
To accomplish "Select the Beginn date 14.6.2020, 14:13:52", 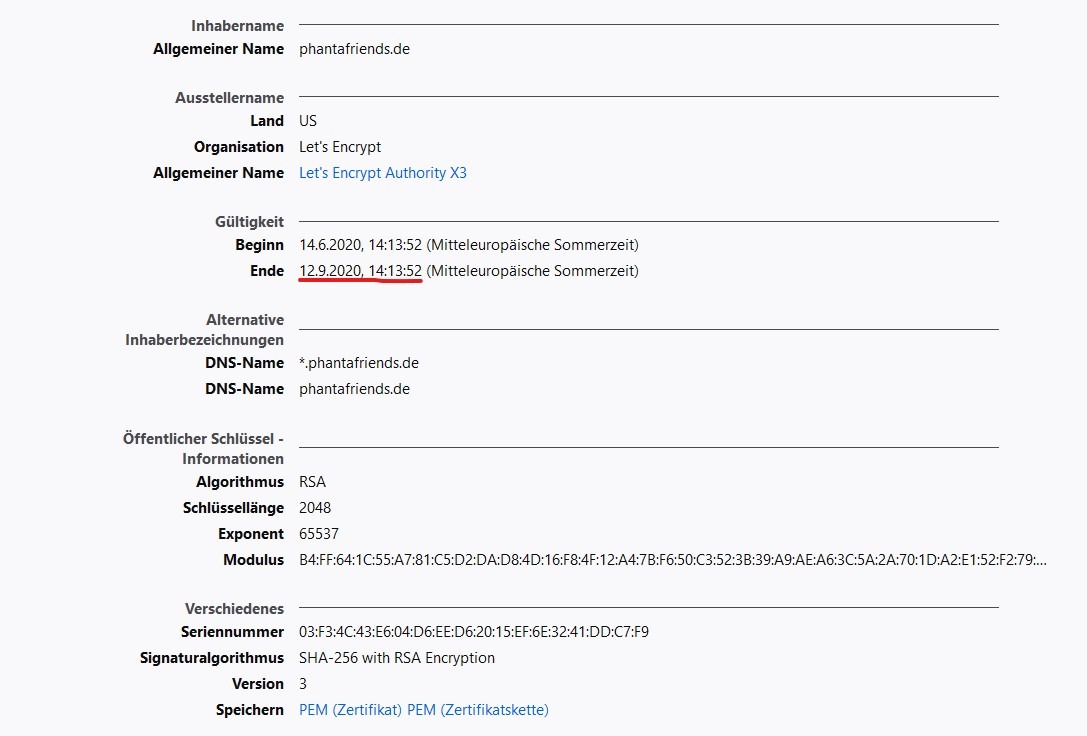I will 360,245.
